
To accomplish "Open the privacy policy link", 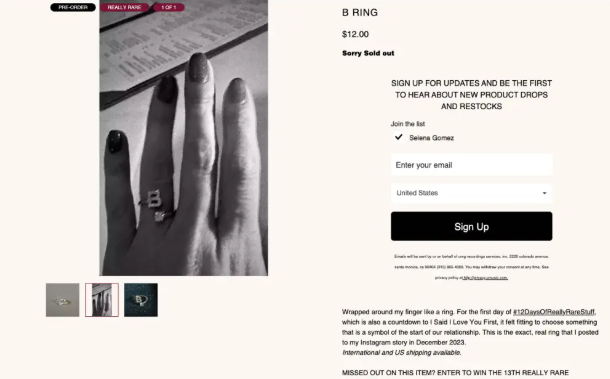I will click(485, 278).
